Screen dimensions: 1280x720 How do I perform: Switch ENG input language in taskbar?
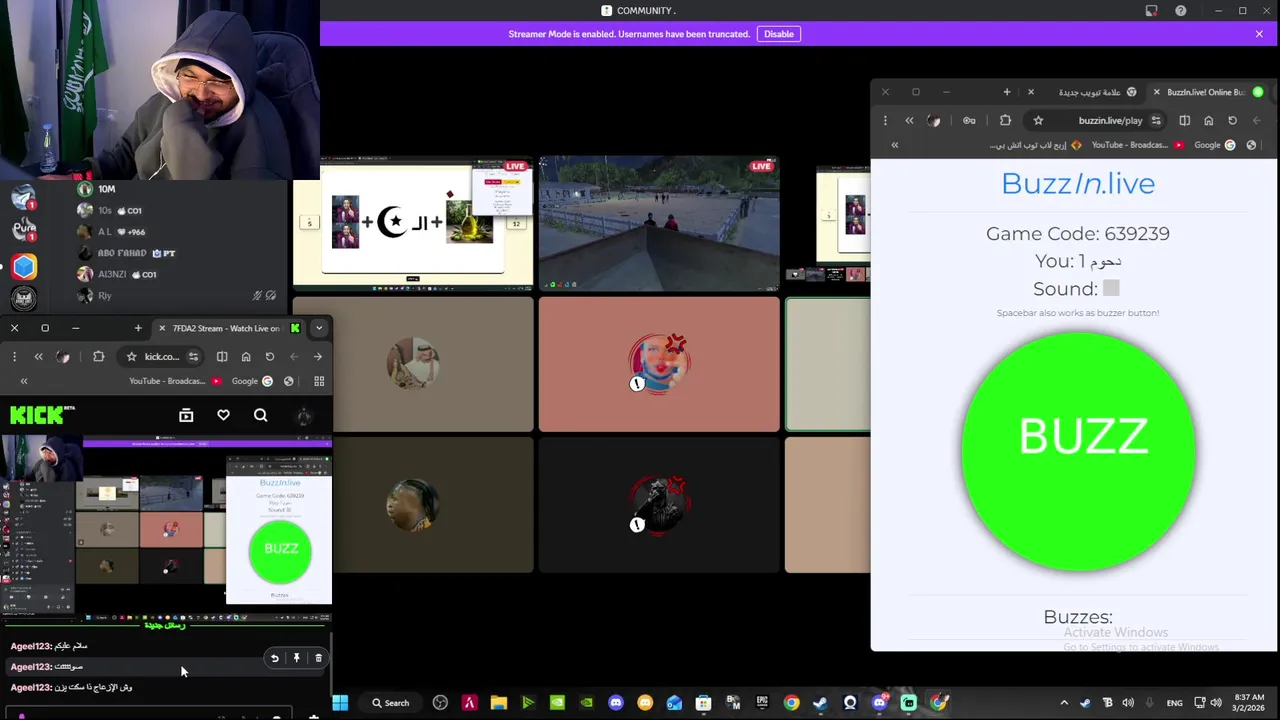1175,703
